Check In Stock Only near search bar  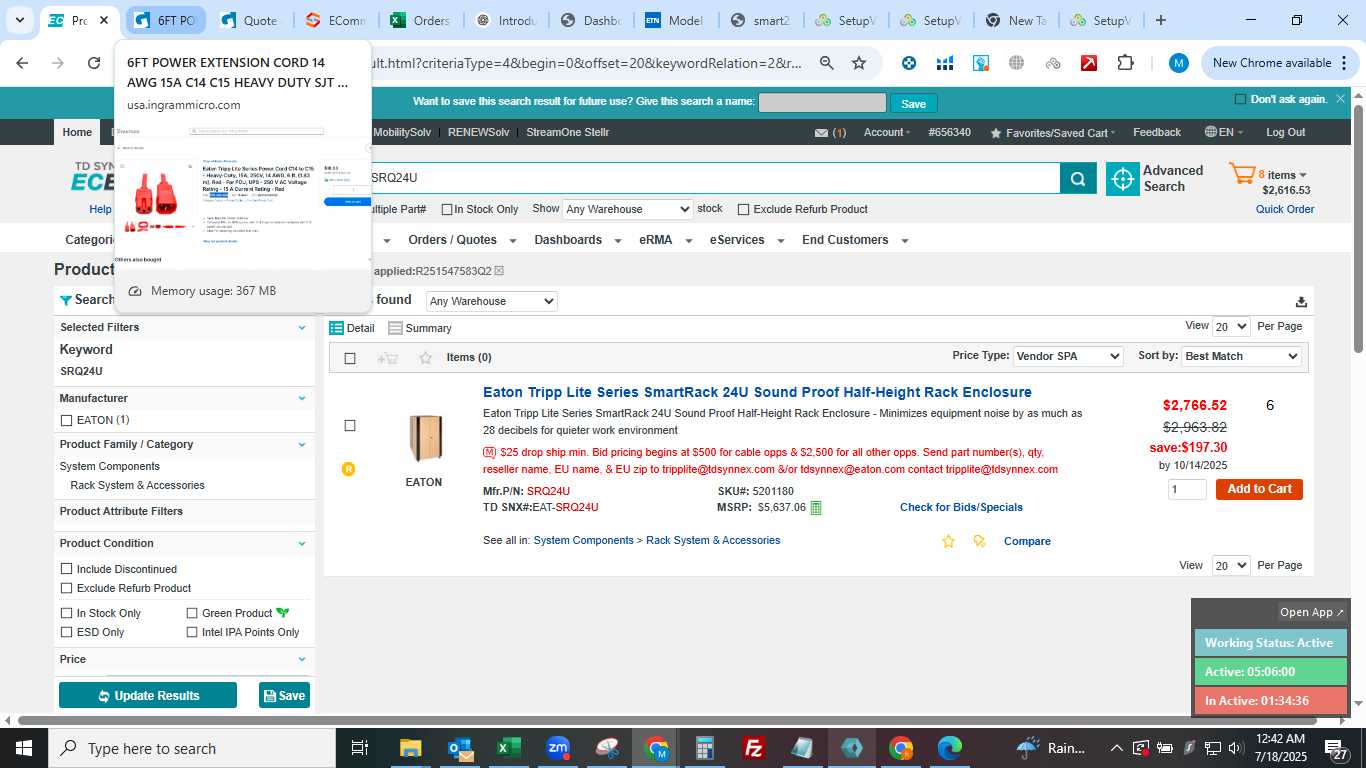pos(447,210)
